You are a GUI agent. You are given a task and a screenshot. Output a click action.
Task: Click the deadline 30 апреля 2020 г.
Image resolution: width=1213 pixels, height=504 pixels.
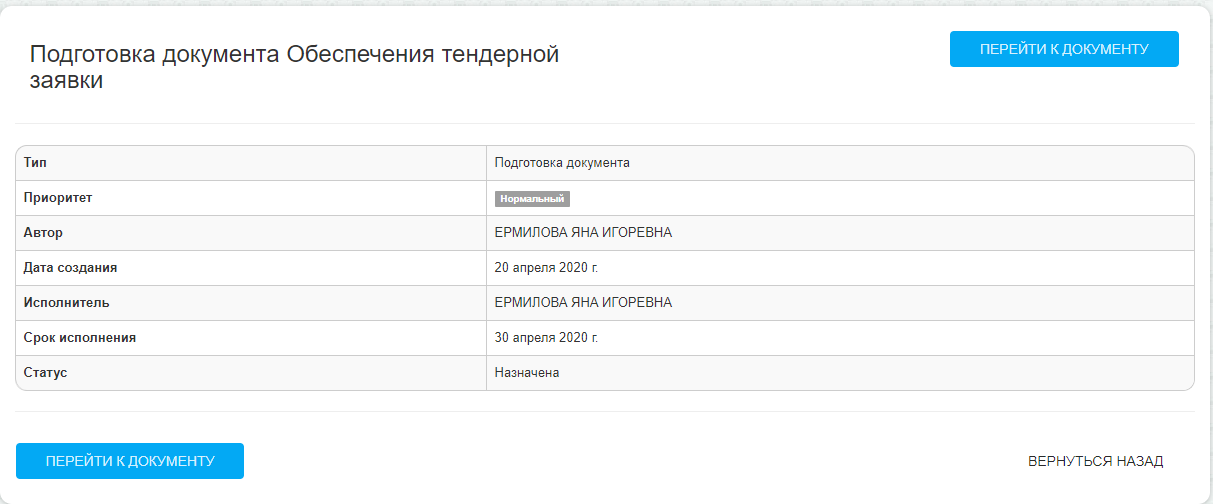(x=546, y=338)
